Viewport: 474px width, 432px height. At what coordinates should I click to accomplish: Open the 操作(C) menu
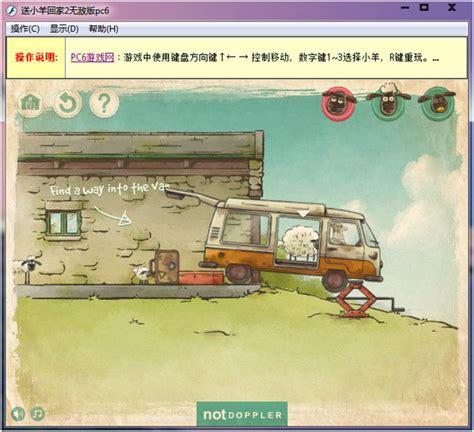point(25,29)
